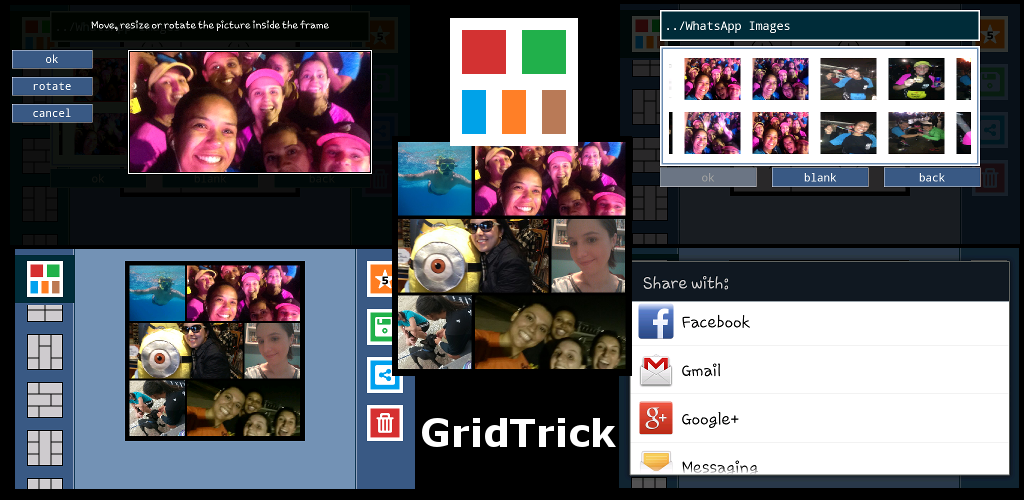The height and width of the screenshot is (500, 1024).
Task: Cancel the picture adjustment dialog
Action: 52,114
